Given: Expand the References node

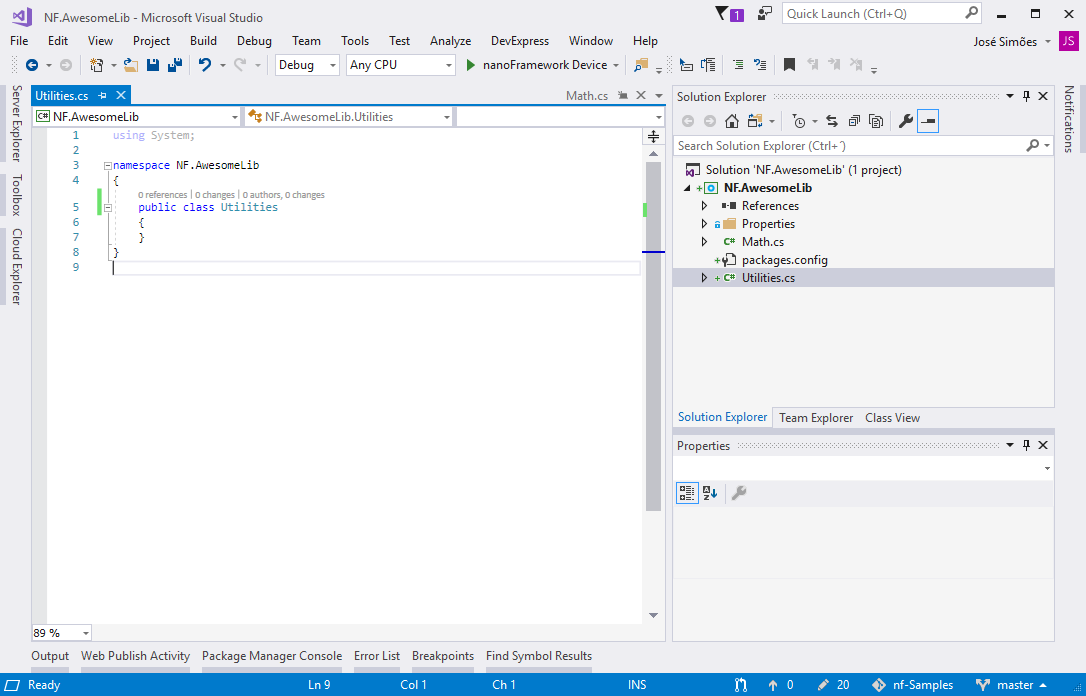Looking at the screenshot, I should point(704,206).
